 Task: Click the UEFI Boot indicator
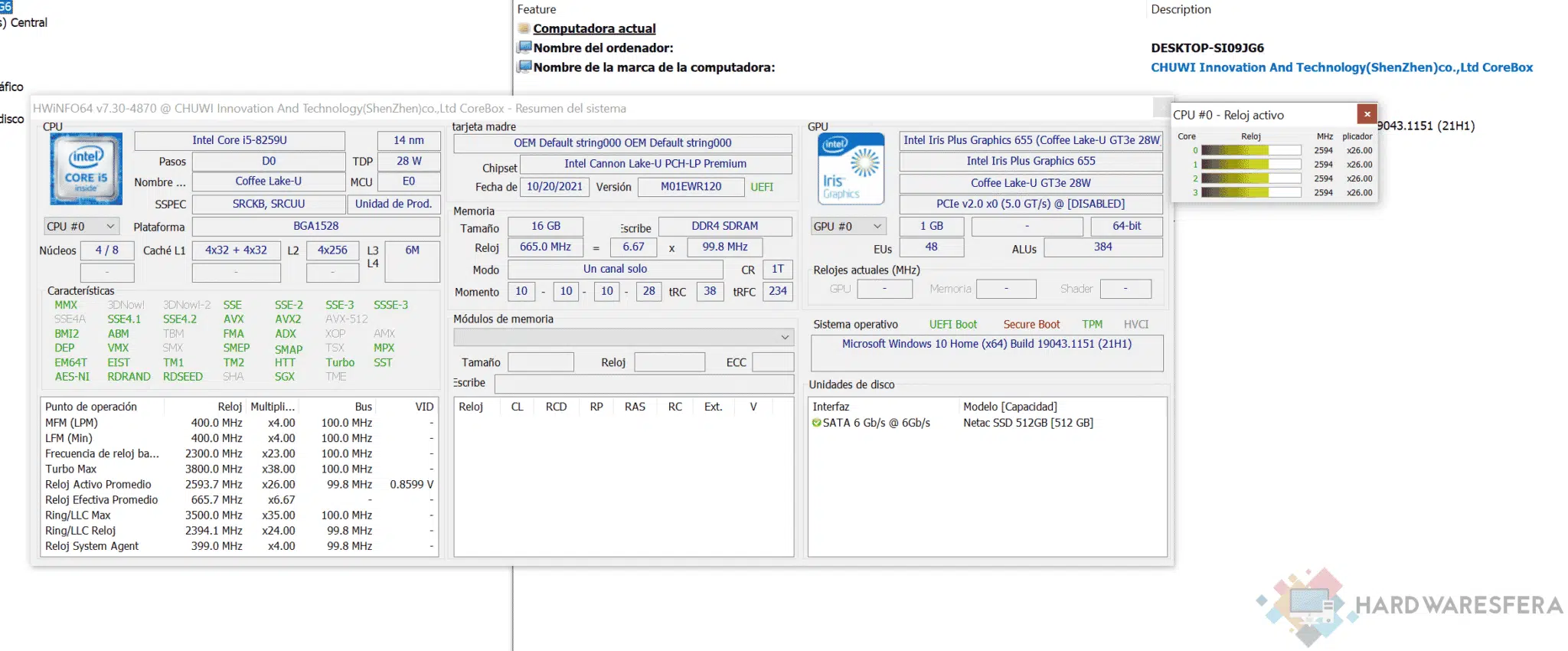pyautogui.click(x=953, y=325)
